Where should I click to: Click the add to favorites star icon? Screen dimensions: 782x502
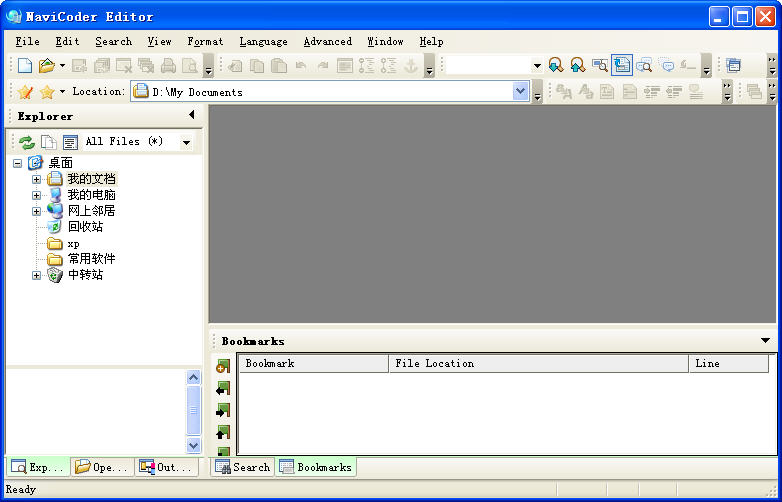pos(25,92)
